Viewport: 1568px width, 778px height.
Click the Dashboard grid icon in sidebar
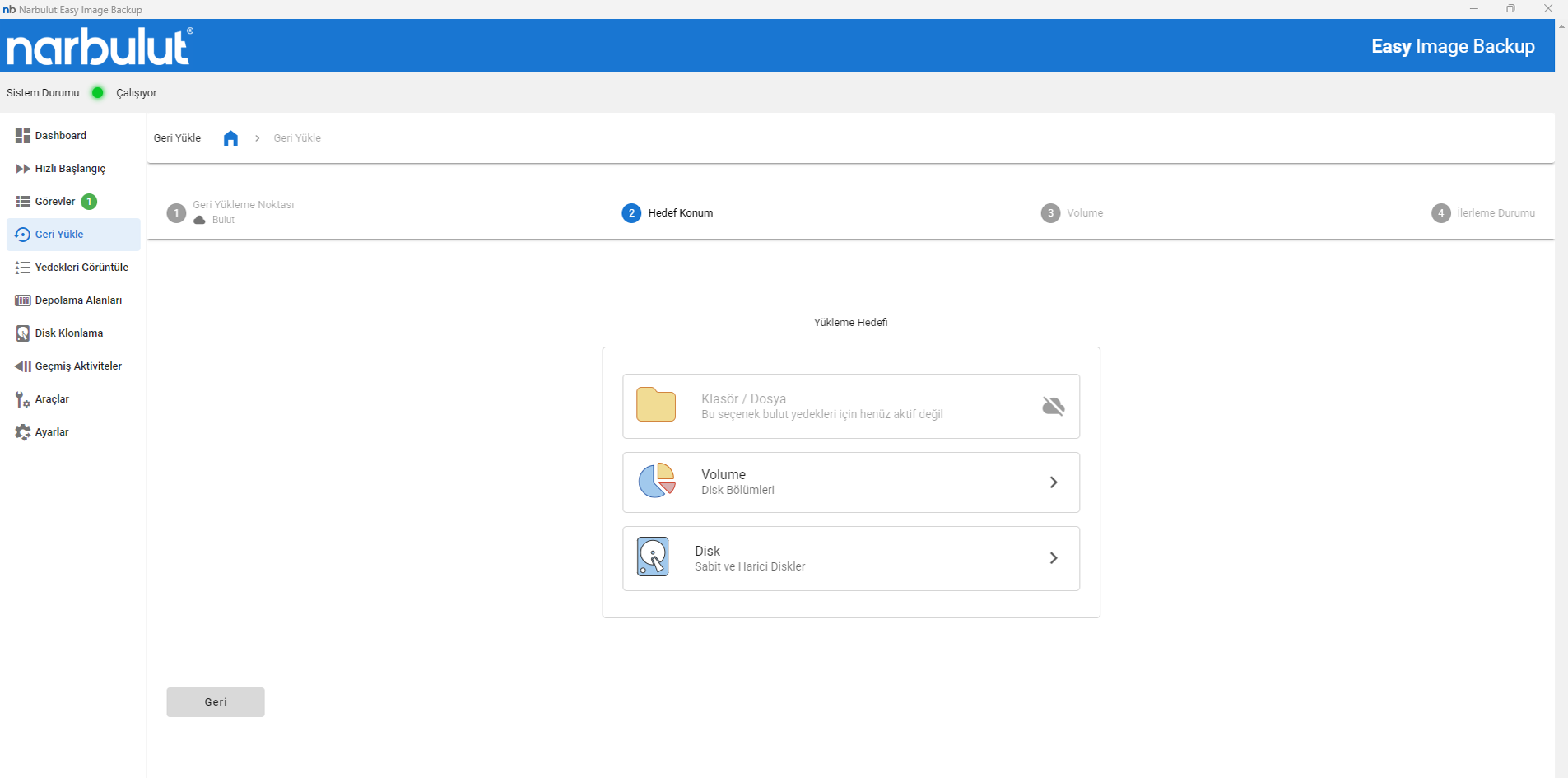click(x=22, y=136)
